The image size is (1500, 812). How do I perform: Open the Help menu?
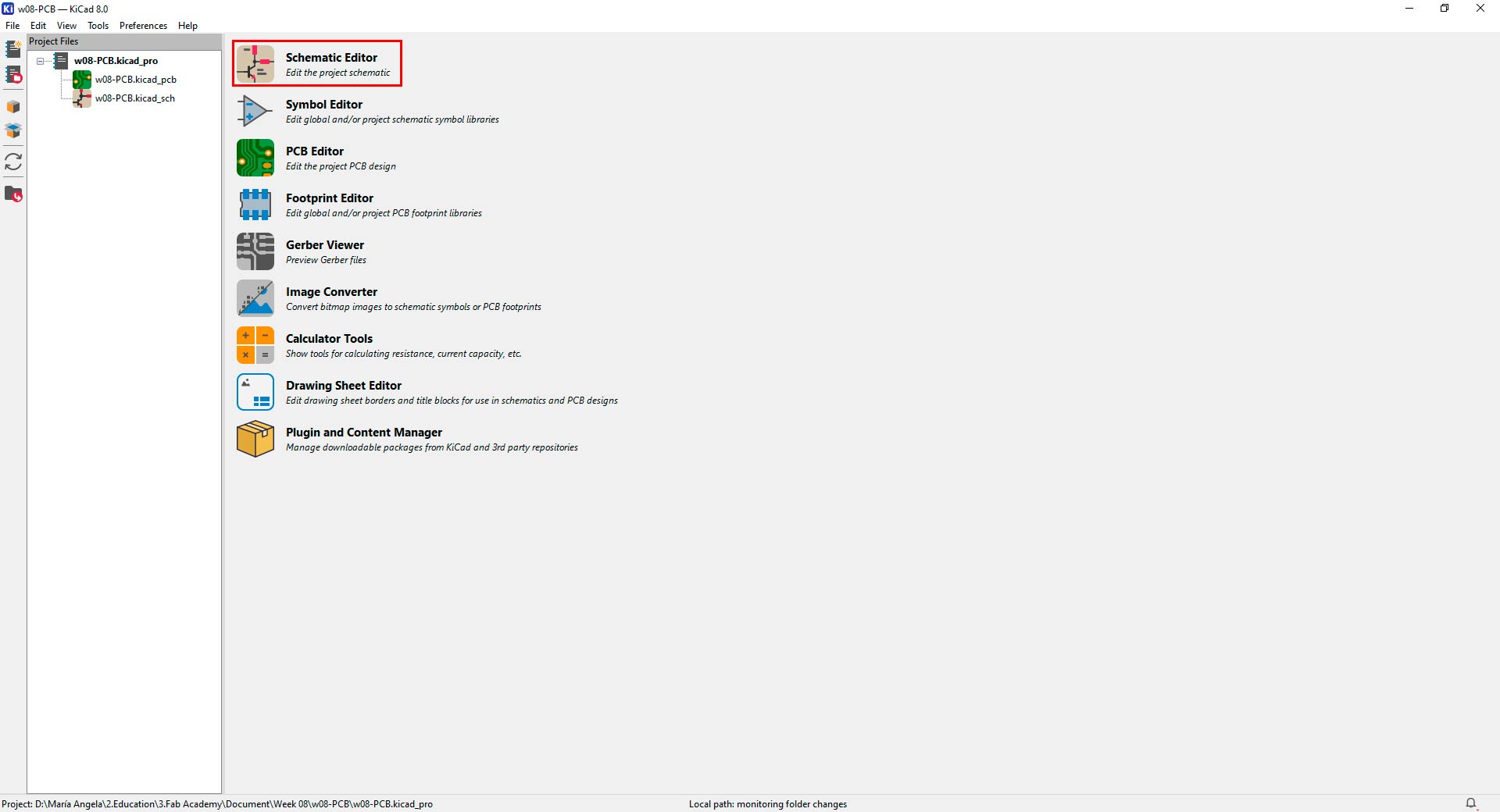click(x=187, y=26)
